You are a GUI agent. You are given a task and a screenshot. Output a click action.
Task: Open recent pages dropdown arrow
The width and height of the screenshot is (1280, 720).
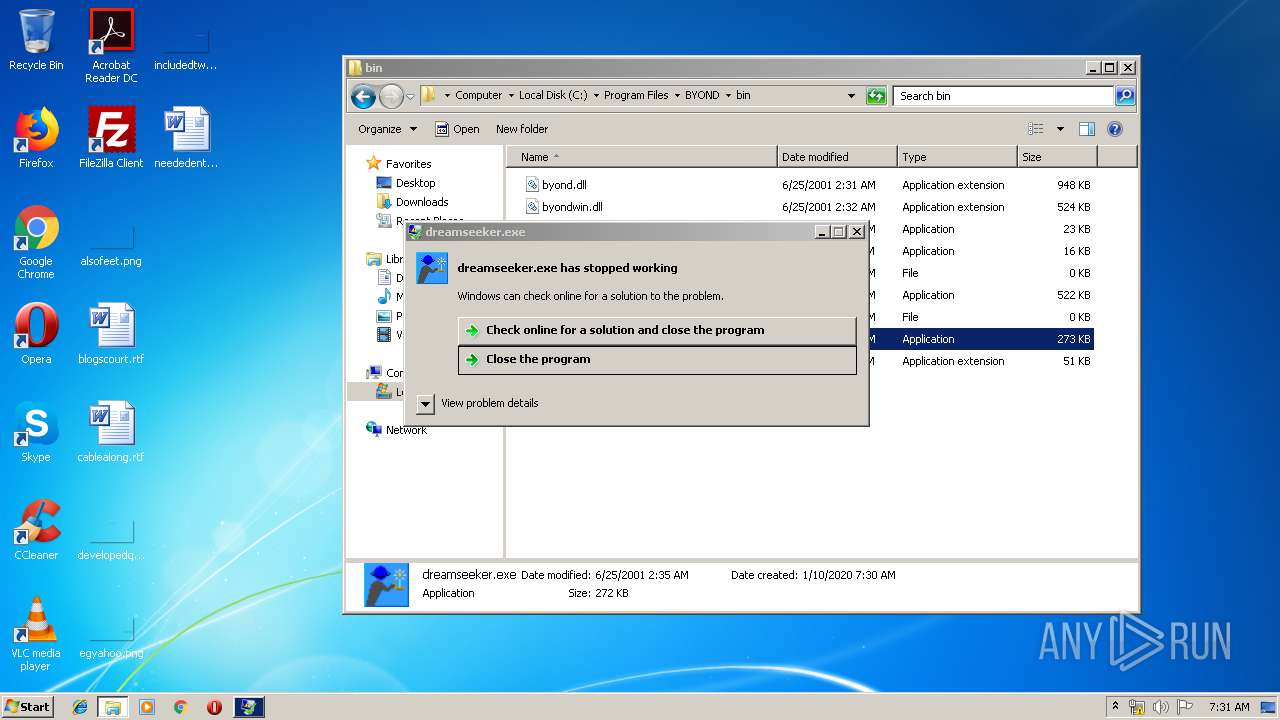pyautogui.click(x=410, y=97)
